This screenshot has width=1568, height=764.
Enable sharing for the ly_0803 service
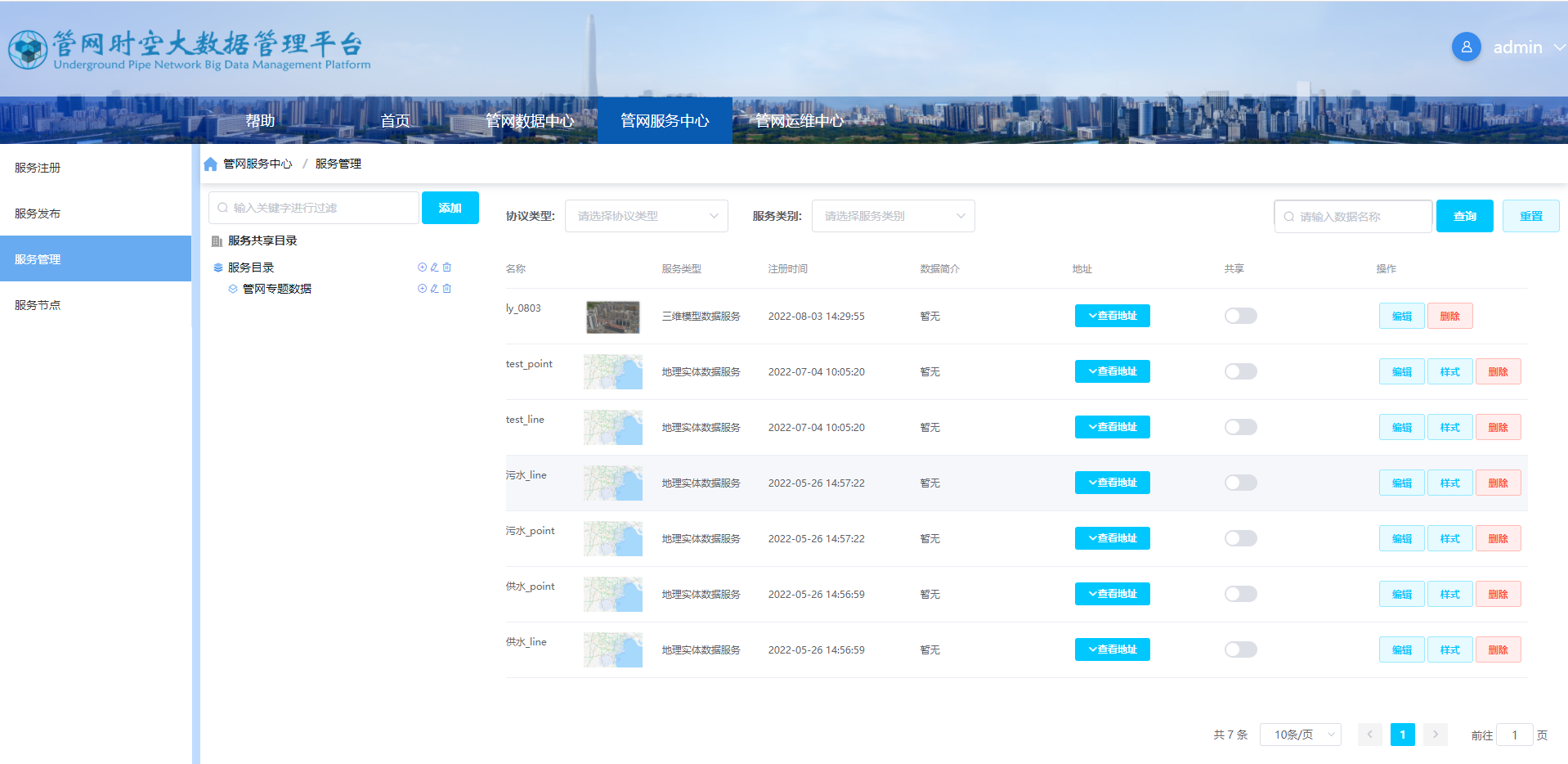click(1240, 316)
